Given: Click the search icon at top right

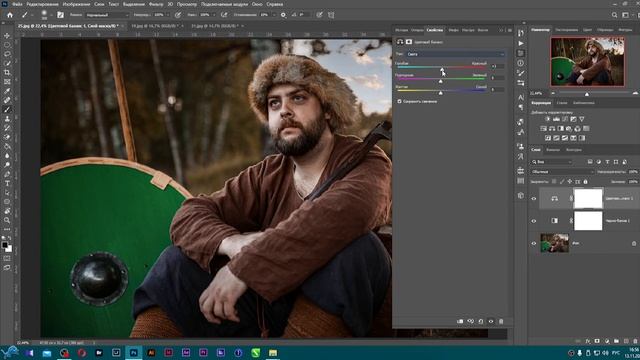Looking at the screenshot, I should pyautogui.click(x=614, y=15).
